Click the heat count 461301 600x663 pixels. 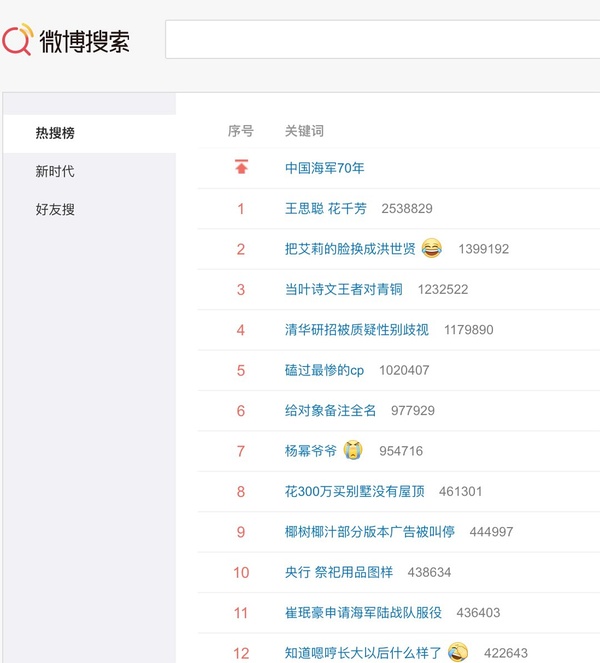pyautogui.click(x=460, y=491)
